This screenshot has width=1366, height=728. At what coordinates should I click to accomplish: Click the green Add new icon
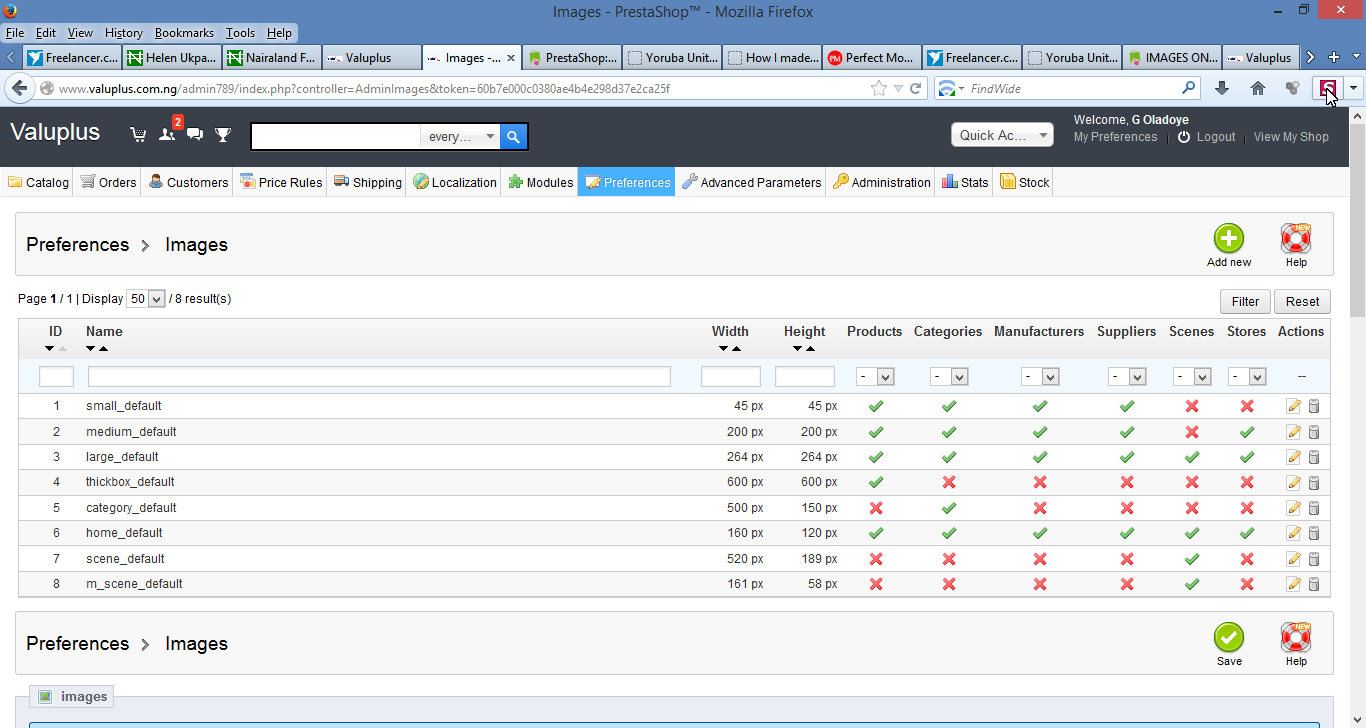(1228, 239)
